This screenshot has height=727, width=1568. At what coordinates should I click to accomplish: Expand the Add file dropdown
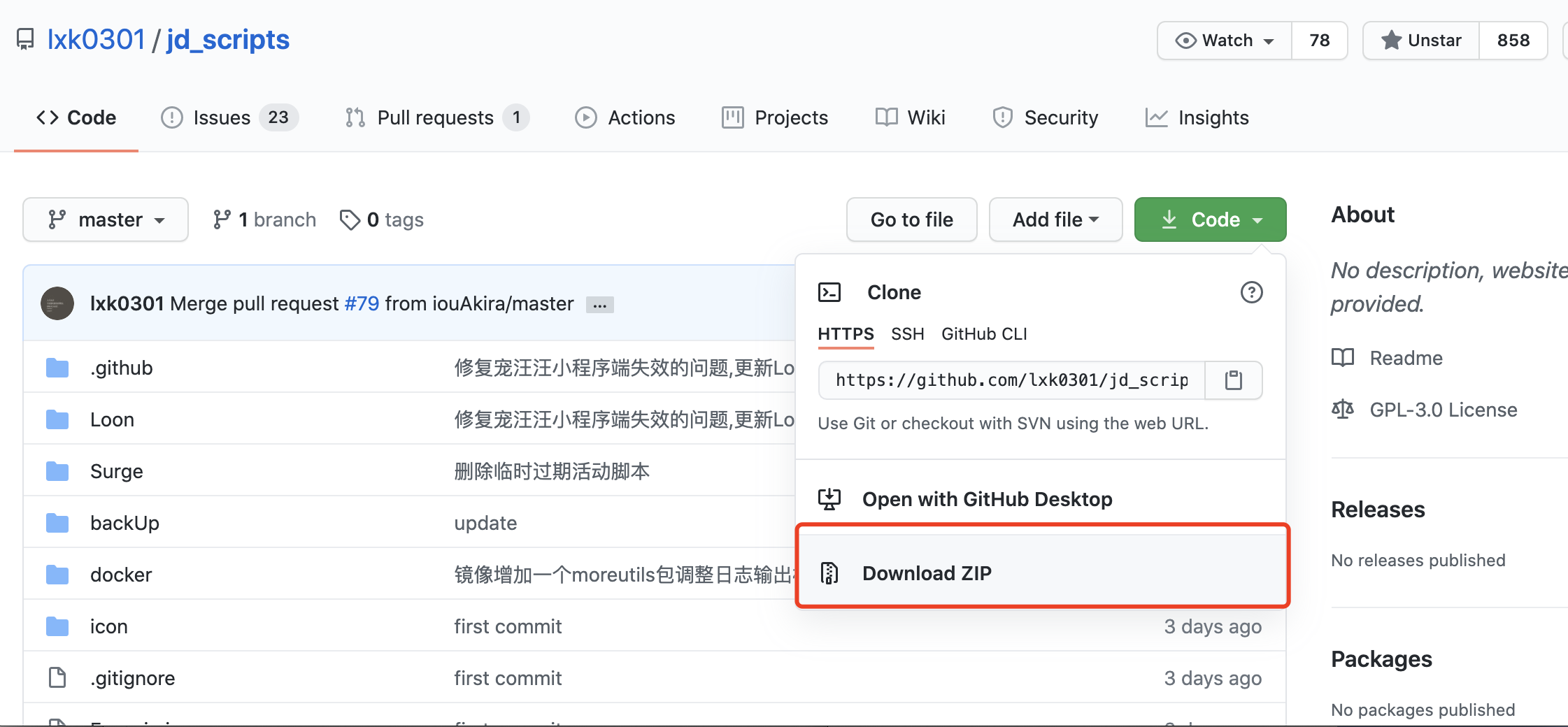point(1055,219)
